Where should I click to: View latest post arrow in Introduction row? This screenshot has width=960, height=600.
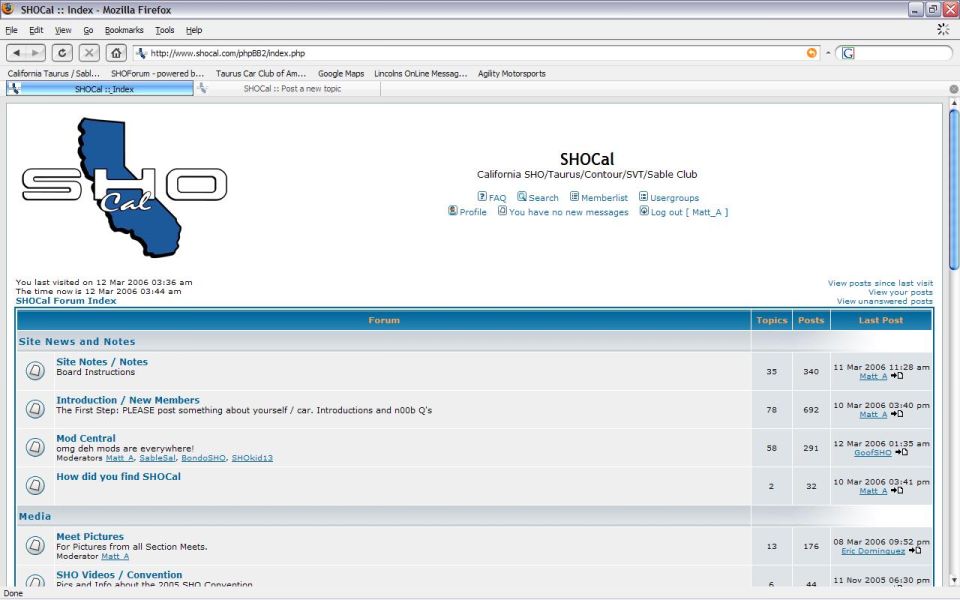(897, 414)
